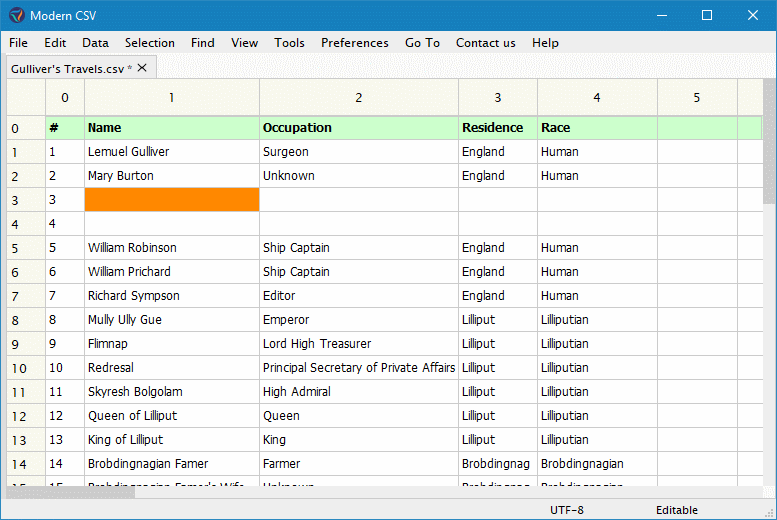Select row header 3

pos(26,200)
